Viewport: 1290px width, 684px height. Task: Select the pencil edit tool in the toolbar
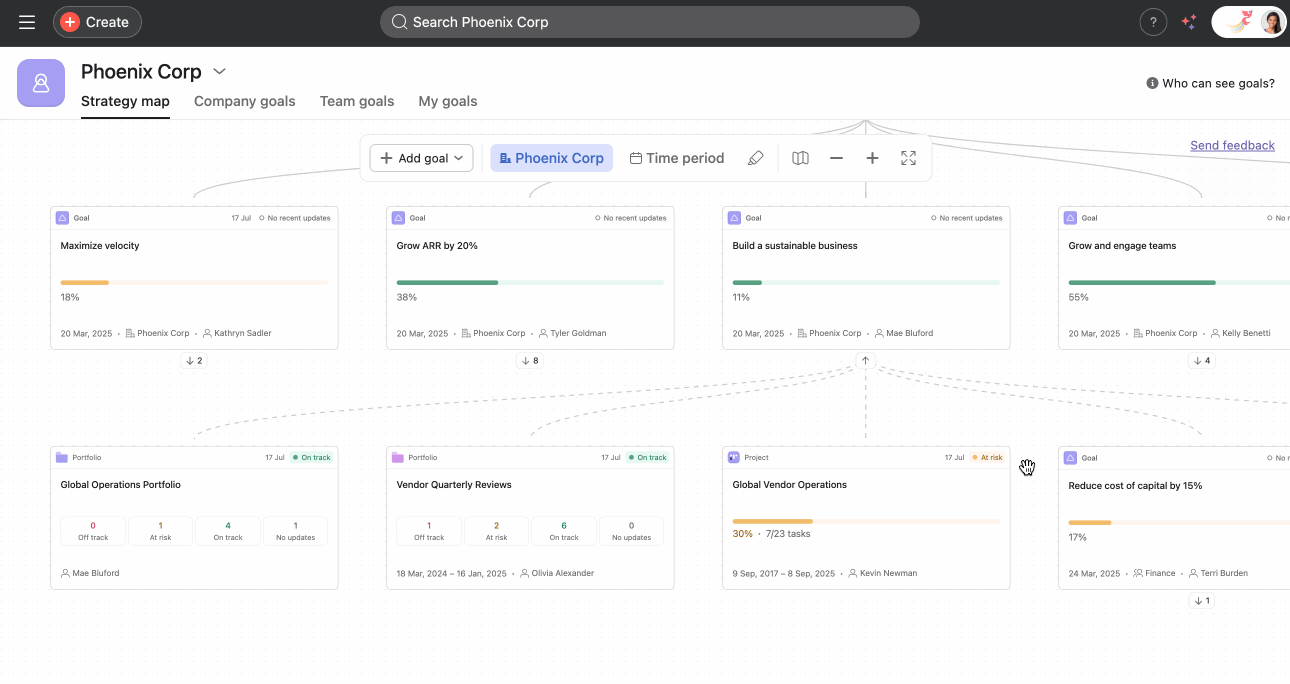click(x=756, y=157)
